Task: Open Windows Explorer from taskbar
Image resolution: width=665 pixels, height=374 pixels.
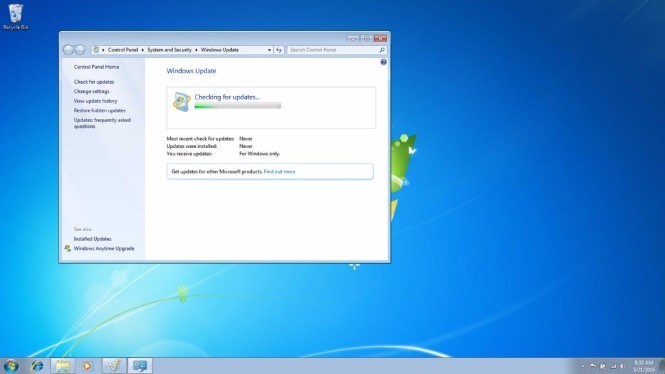Action: [63, 366]
